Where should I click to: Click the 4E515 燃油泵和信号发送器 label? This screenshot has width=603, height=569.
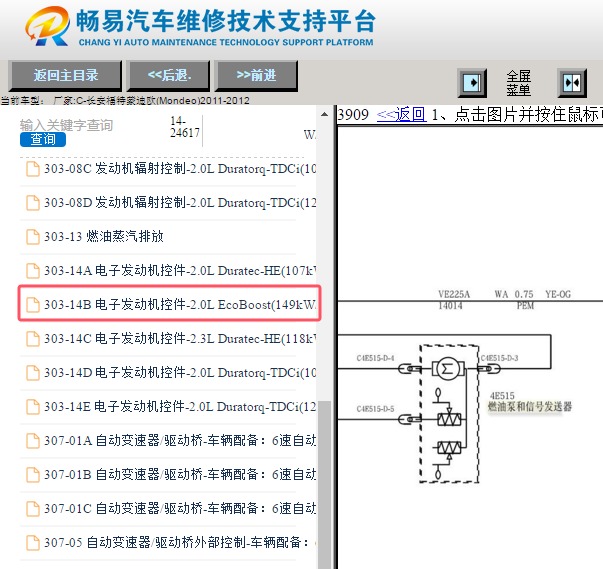pyautogui.click(x=530, y=402)
